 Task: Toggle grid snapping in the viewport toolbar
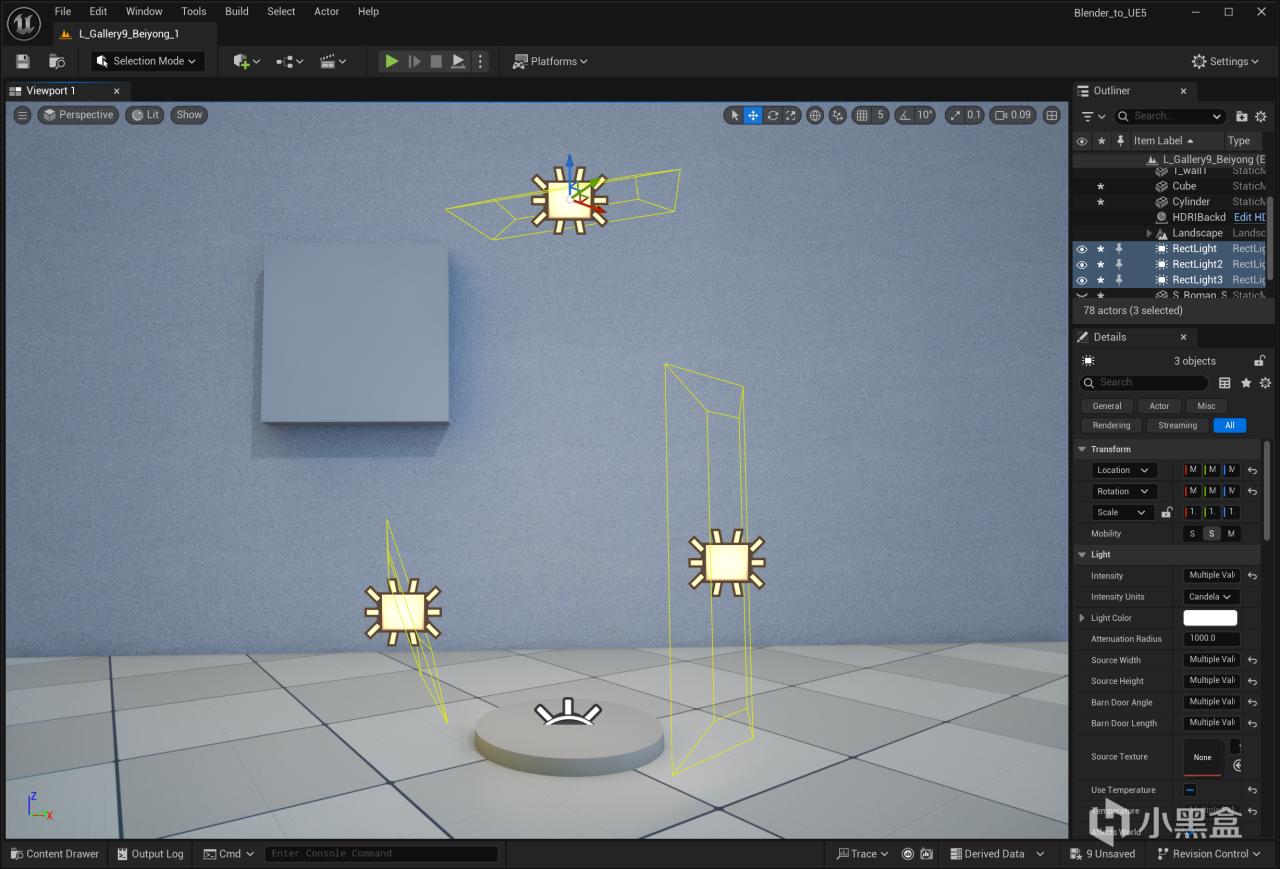point(862,115)
